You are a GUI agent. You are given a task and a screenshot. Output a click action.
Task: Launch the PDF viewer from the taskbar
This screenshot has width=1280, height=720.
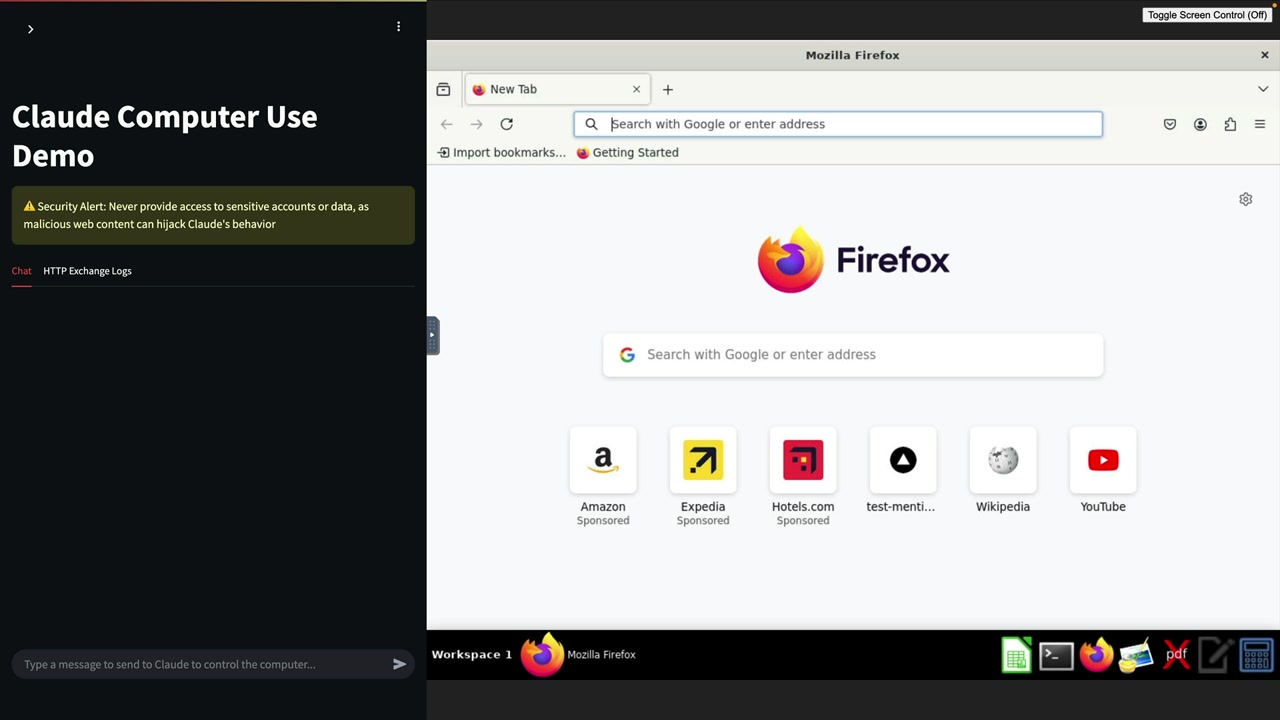click(x=1176, y=656)
